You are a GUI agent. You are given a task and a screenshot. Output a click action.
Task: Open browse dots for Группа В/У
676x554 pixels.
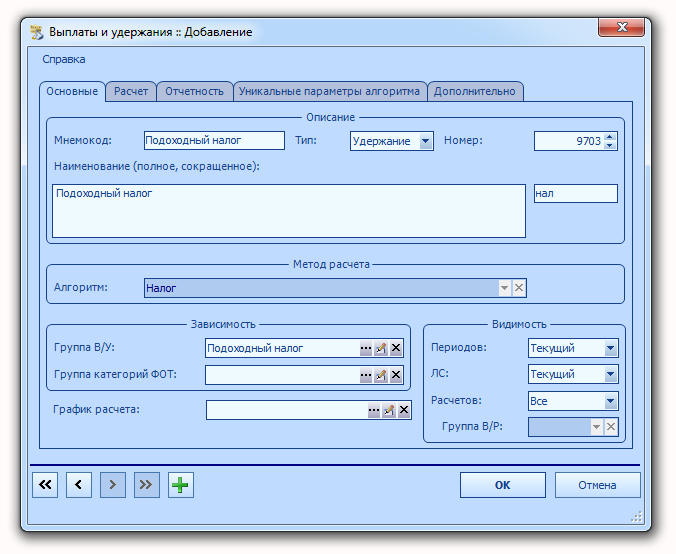366,348
